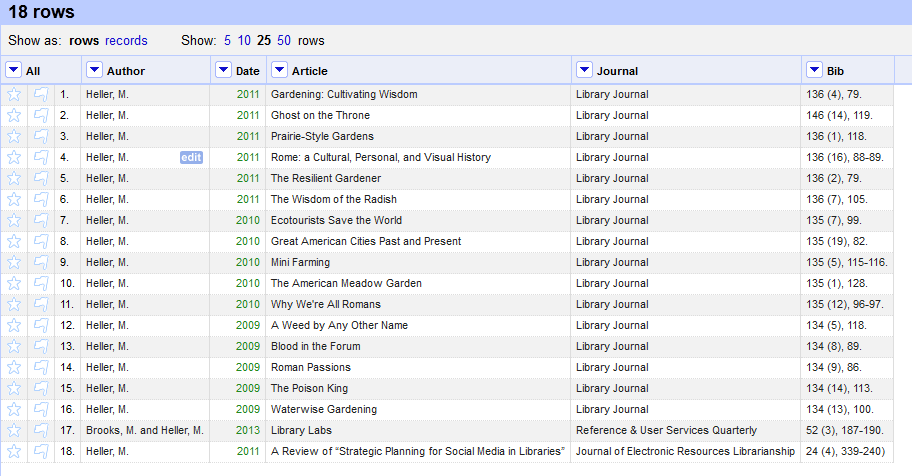This screenshot has width=912, height=476.
Task: Click the edit button in row 4
Action: 191,157
